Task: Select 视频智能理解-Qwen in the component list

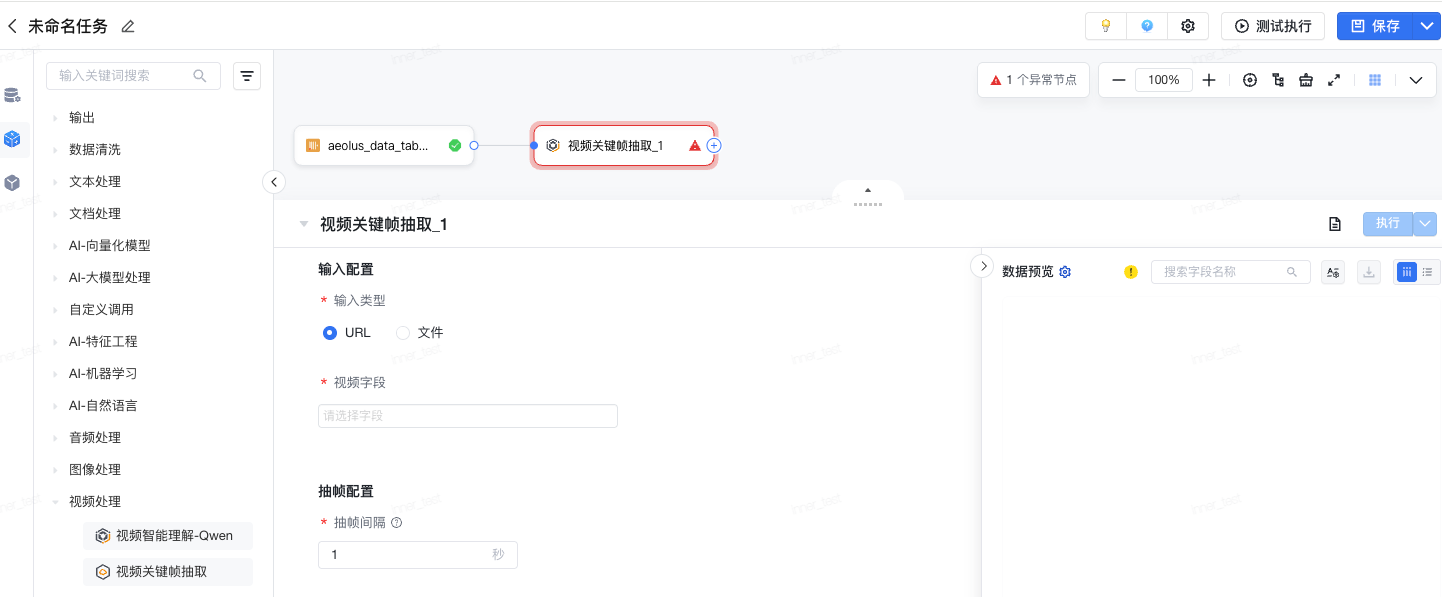Action: pos(168,535)
